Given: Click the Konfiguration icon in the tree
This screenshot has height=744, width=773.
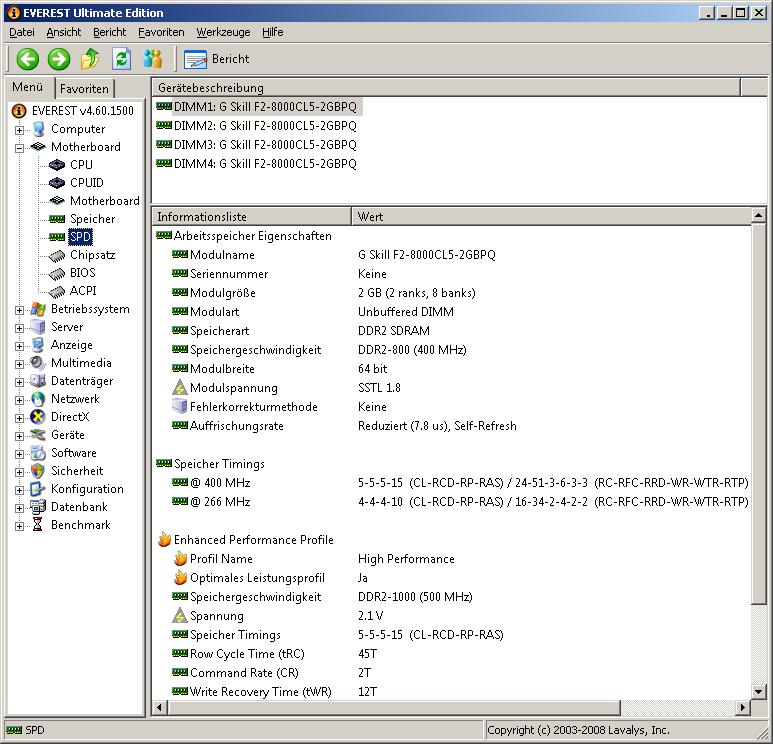Looking at the screenshot, I should click(x=38, y=489).
